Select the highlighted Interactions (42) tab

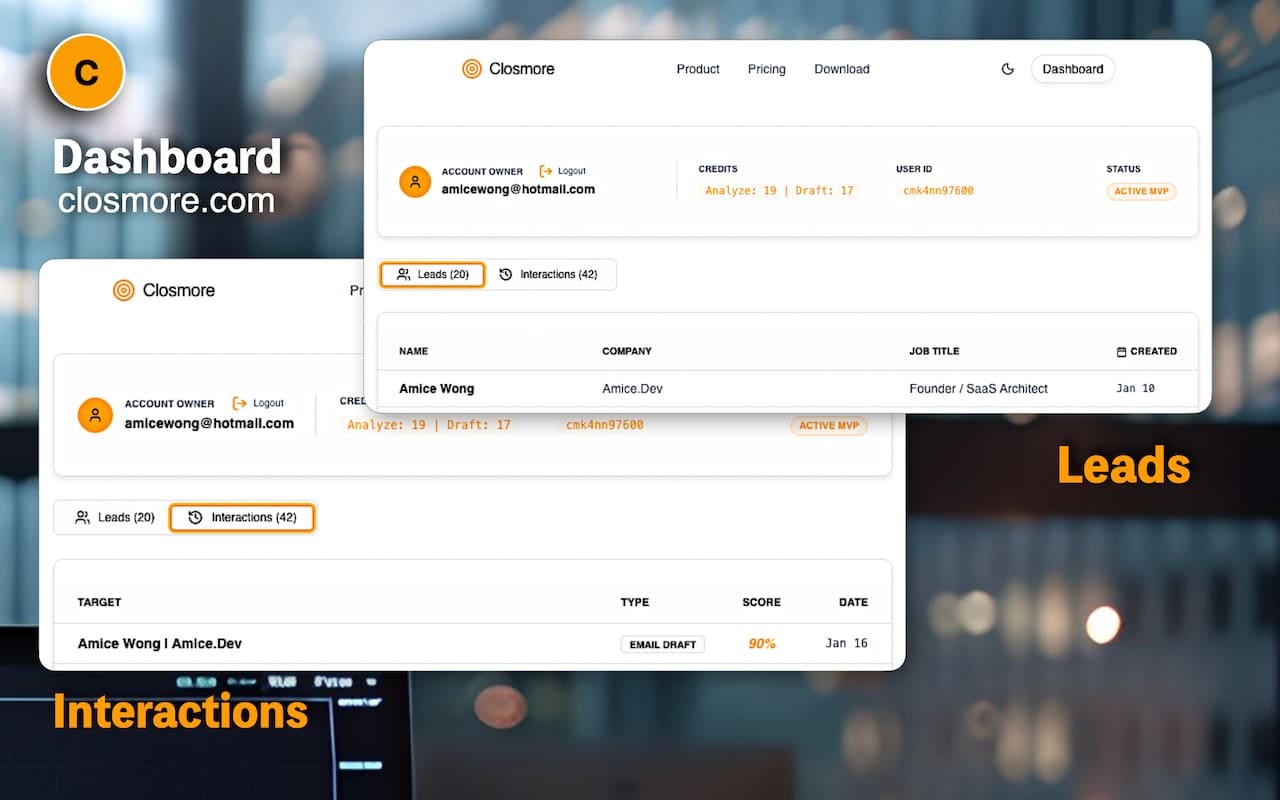pos(242,517)
